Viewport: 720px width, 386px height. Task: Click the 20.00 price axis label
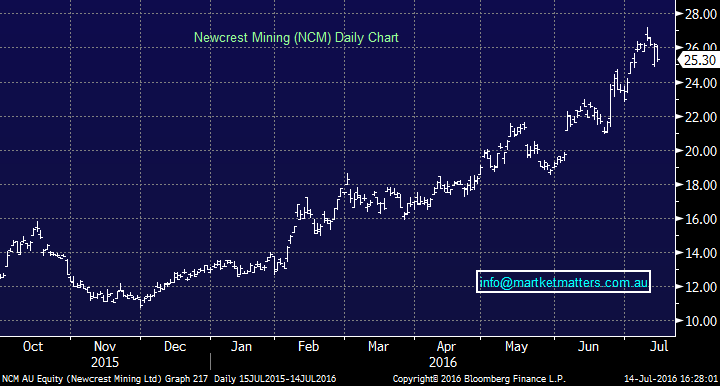pos(701,151)
